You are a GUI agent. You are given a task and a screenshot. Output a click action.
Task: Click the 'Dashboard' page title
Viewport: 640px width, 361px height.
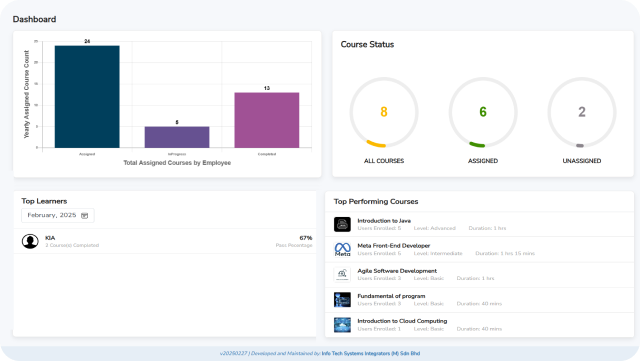(34, 19)
